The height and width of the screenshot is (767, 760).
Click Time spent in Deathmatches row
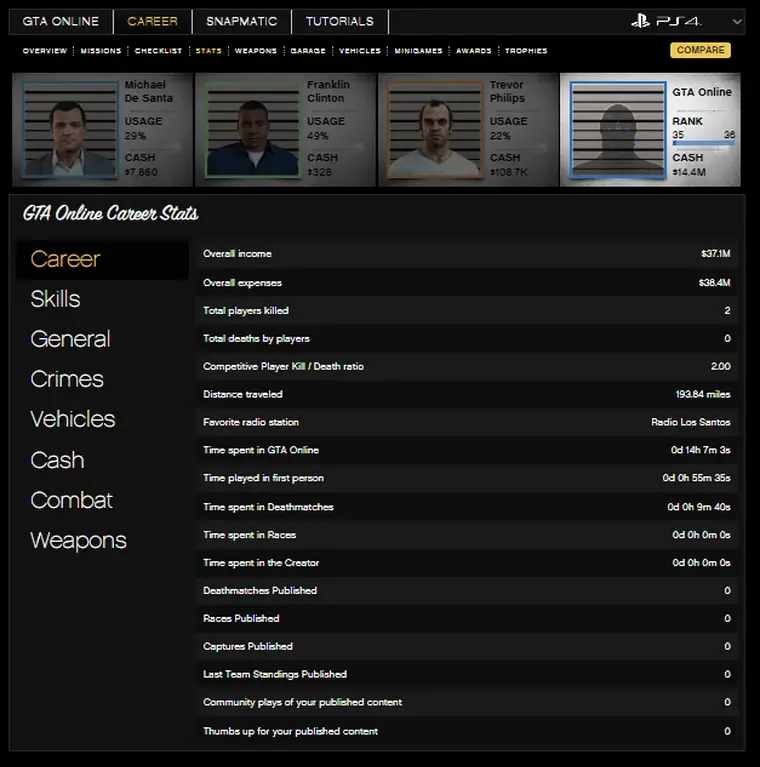pyautogui.click(x=467, y=507)
